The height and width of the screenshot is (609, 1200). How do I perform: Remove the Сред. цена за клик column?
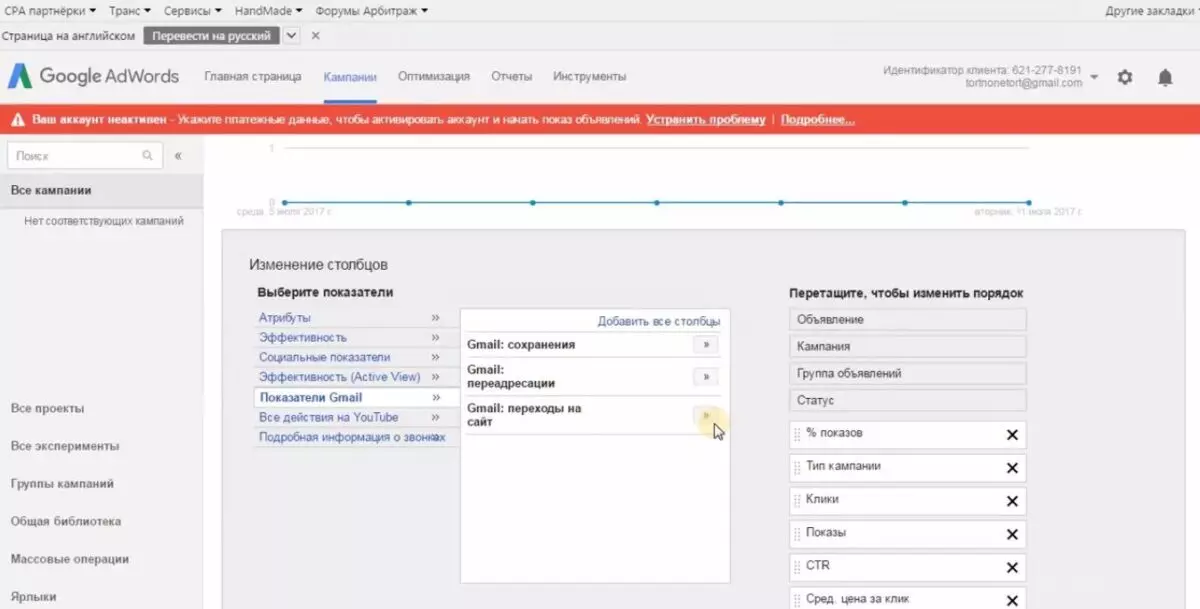1012,600
